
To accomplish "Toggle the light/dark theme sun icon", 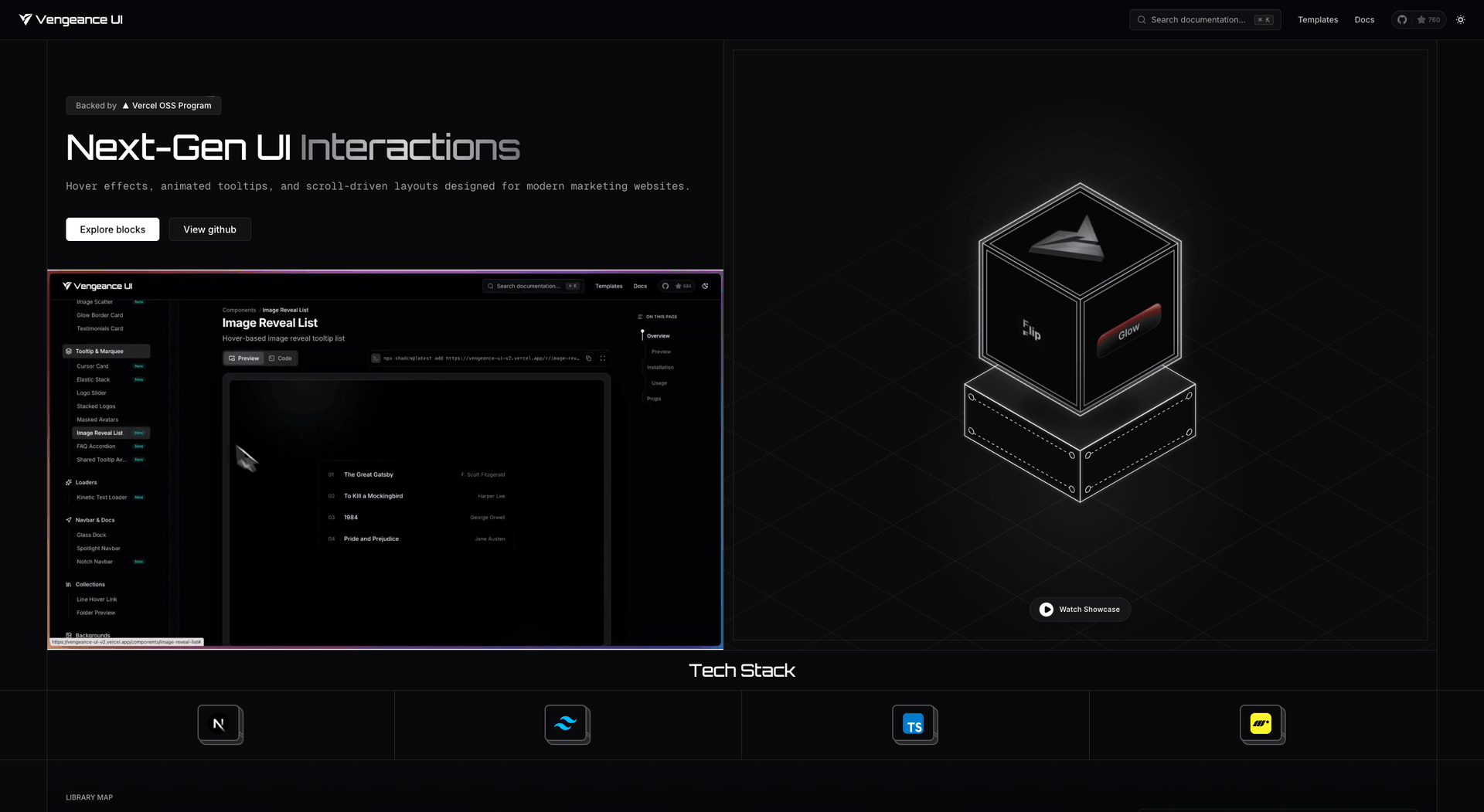I will coord(1460,20).
